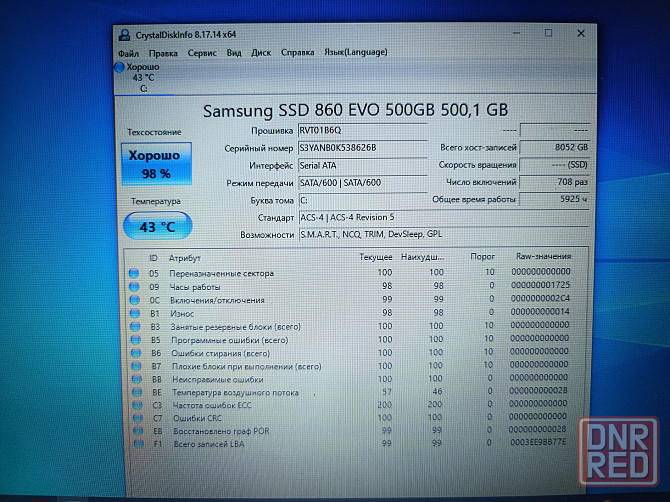The width and height of the screenshot is (670, 502).
Task: Click the status dot for attribute B6
Action: point(136,353)
